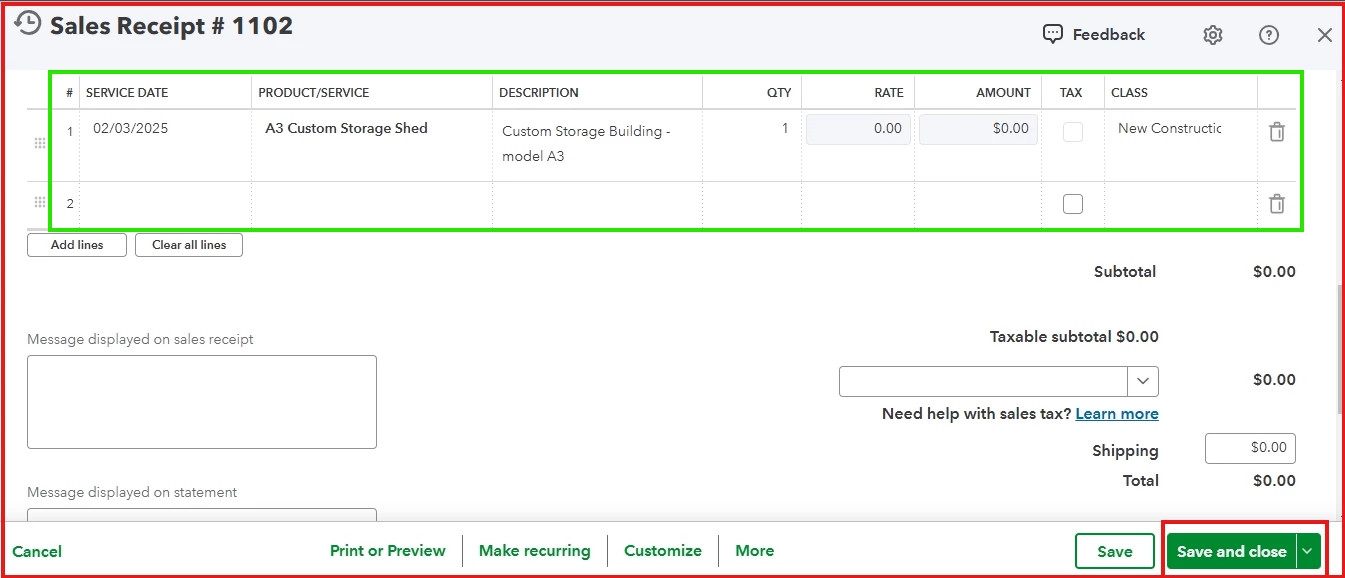This screenshot has width=1345, height=578.
Task: Grab the drag handle of row 2
Action: 40,202
